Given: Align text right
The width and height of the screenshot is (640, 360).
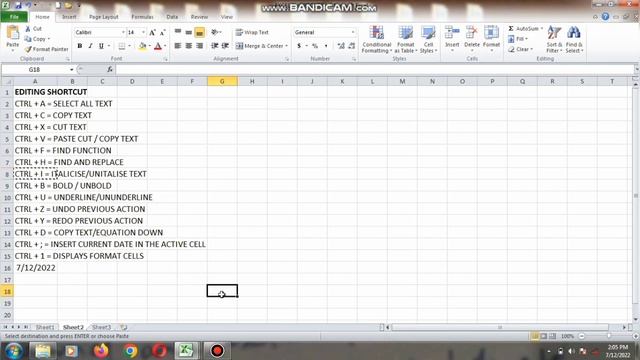Looking at the screenshot, I should coord(199,46).
